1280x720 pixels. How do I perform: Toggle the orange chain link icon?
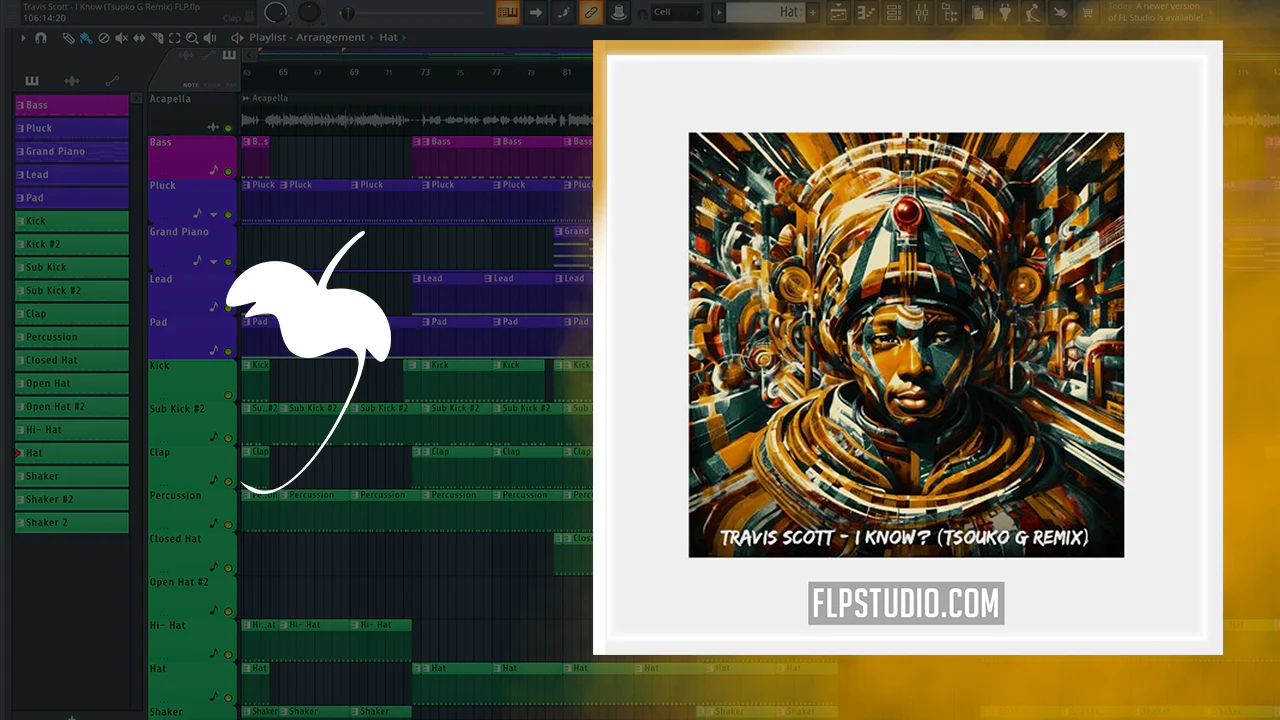pos(591,13)
